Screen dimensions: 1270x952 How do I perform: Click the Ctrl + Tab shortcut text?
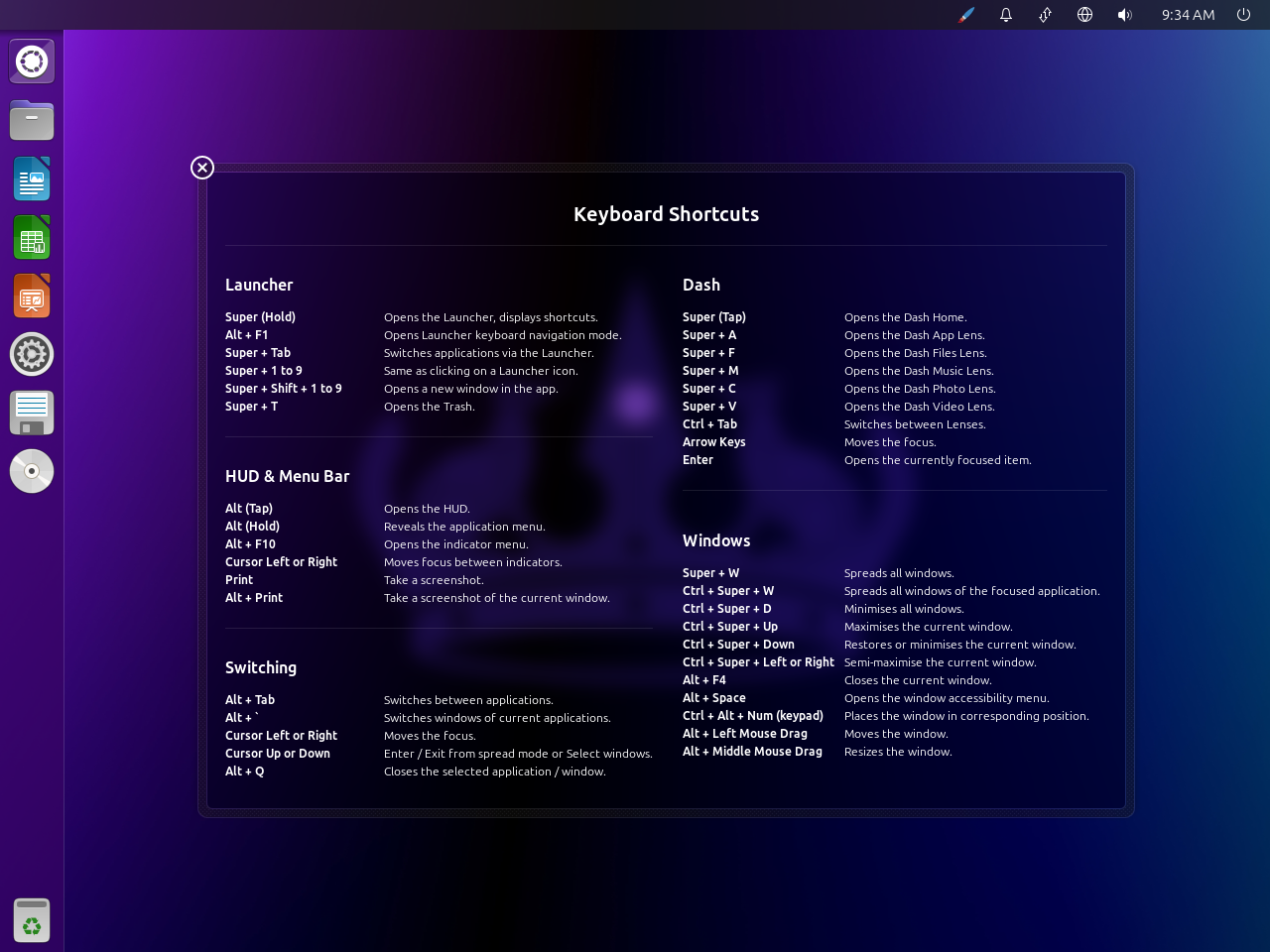tap(709, 424)
